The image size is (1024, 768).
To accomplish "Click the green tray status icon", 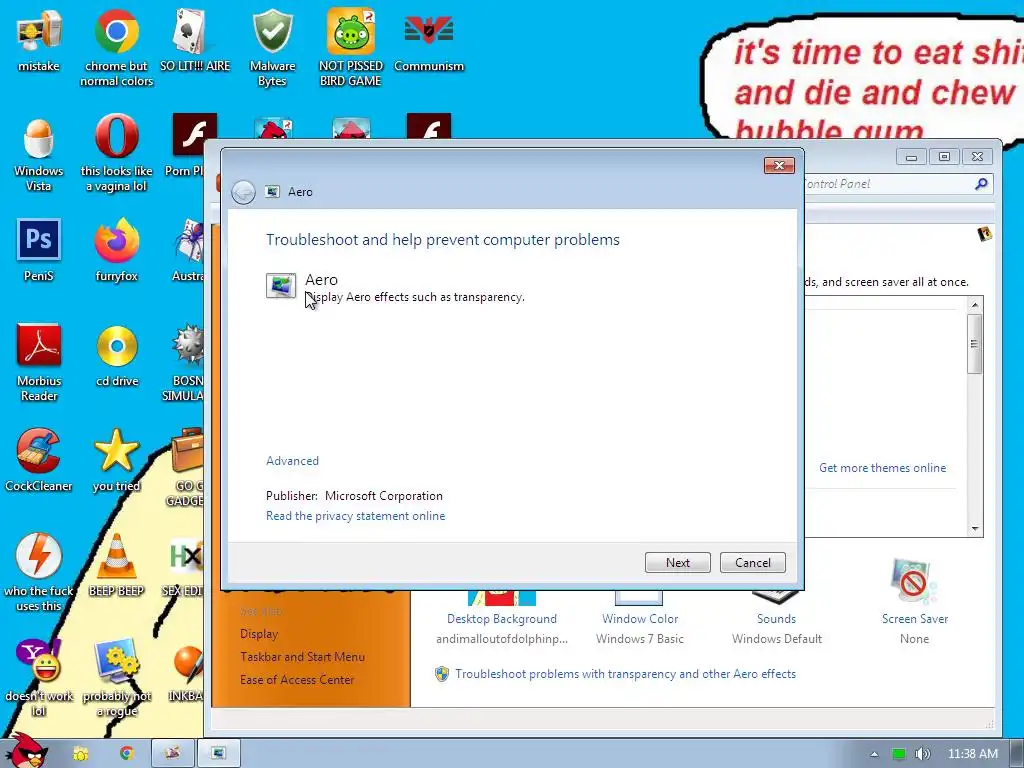I will [x=899, y=754].
